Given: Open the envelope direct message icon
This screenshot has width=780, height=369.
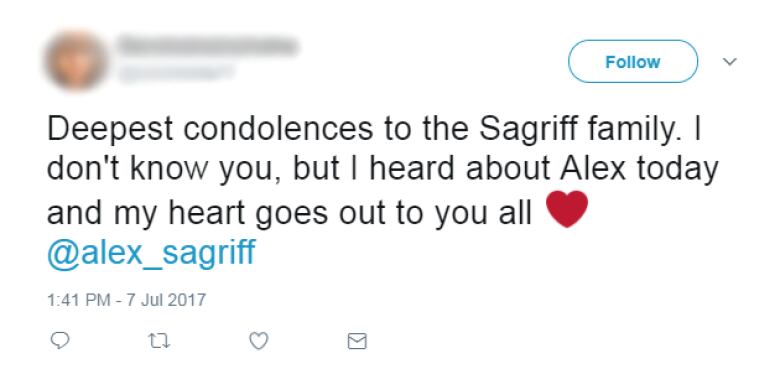Looking at the screenshot, I should pyautogui.click(x=357, y=341).
